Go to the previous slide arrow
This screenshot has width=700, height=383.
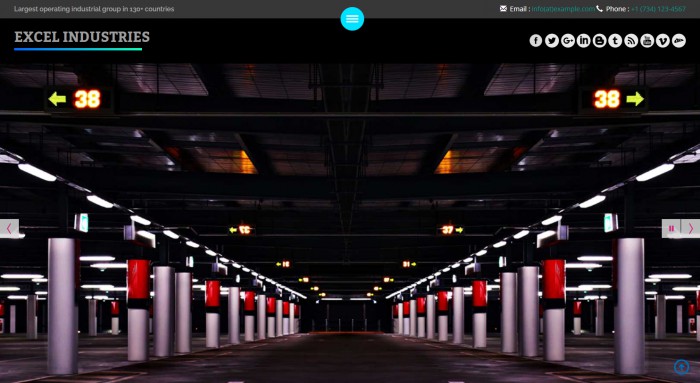9,229
